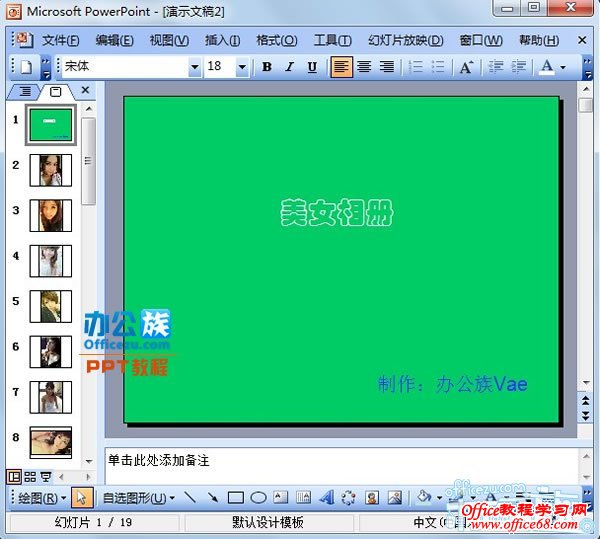The height and width of the screenshot is (539, 600).
Task: Open font color dropdown arrow
Action: click(x=563, y=67)
